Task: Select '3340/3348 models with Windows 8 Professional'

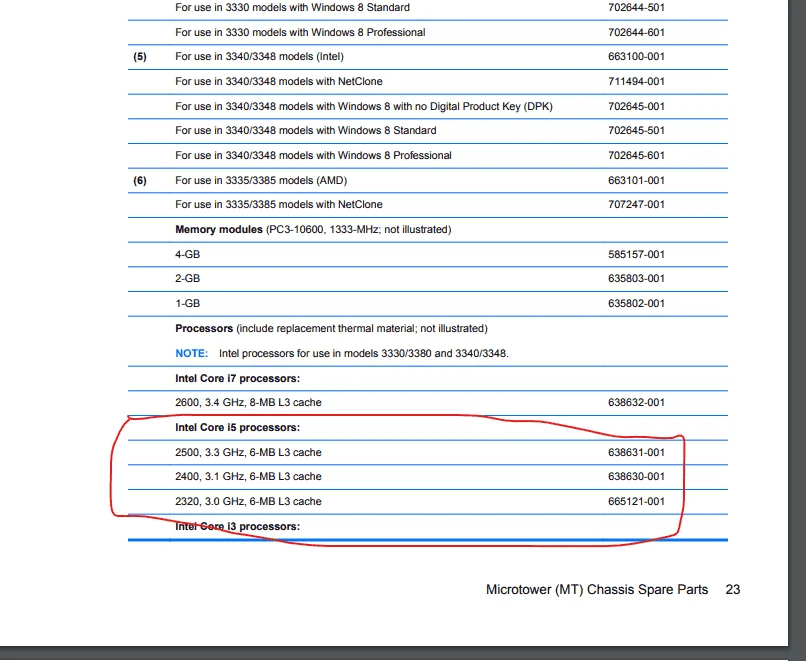Action: (x=314, y=155)
